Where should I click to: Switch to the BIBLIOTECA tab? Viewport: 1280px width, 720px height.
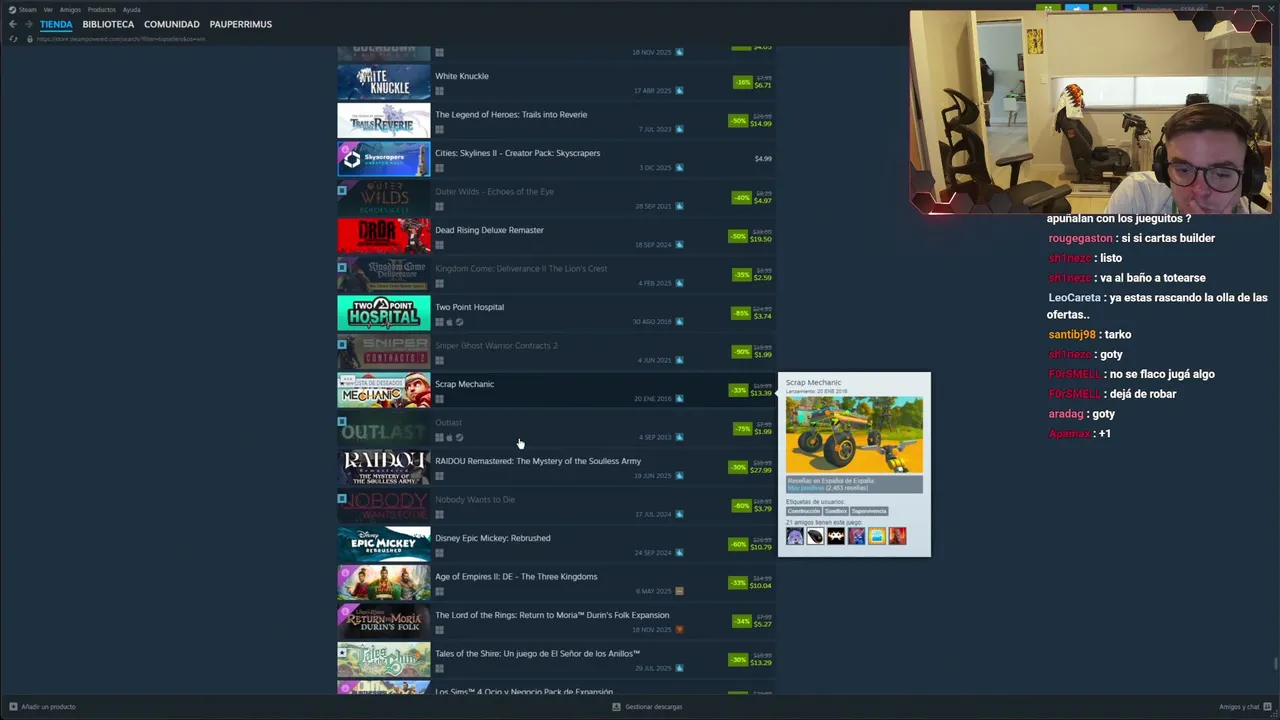[108, 24]
